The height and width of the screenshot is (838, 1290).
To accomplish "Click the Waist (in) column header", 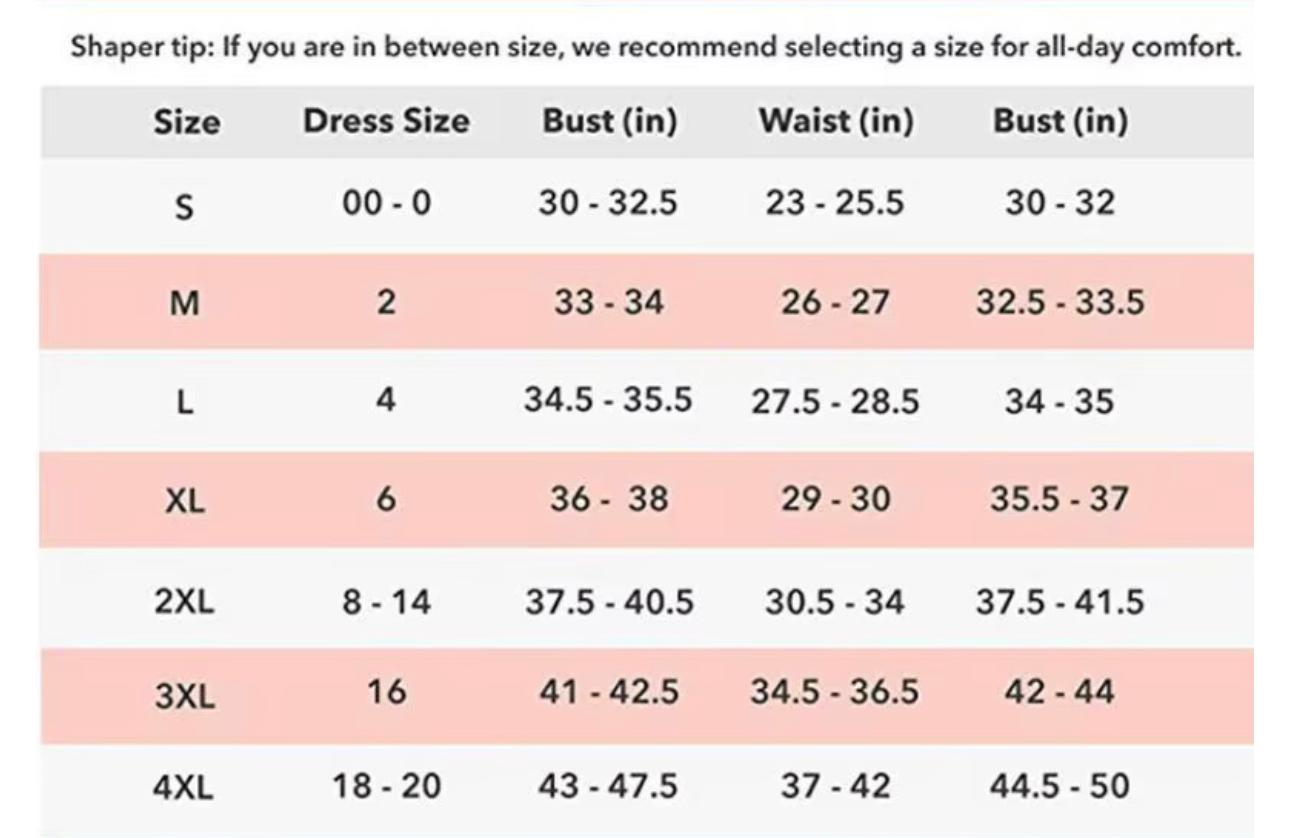I will [x=835, y=121].
